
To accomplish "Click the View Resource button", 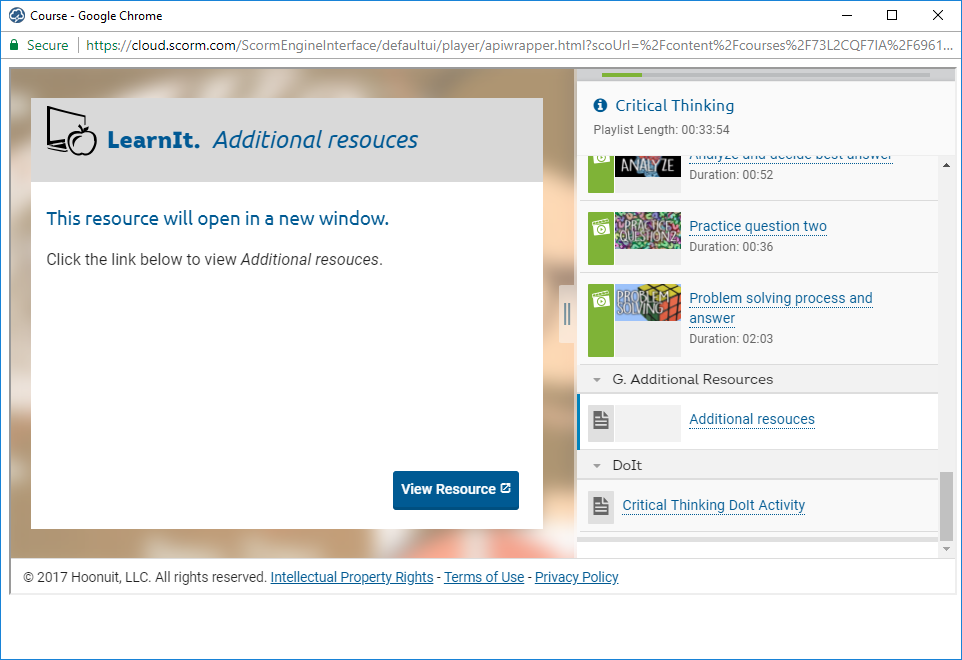I will [x=456, y=490].
